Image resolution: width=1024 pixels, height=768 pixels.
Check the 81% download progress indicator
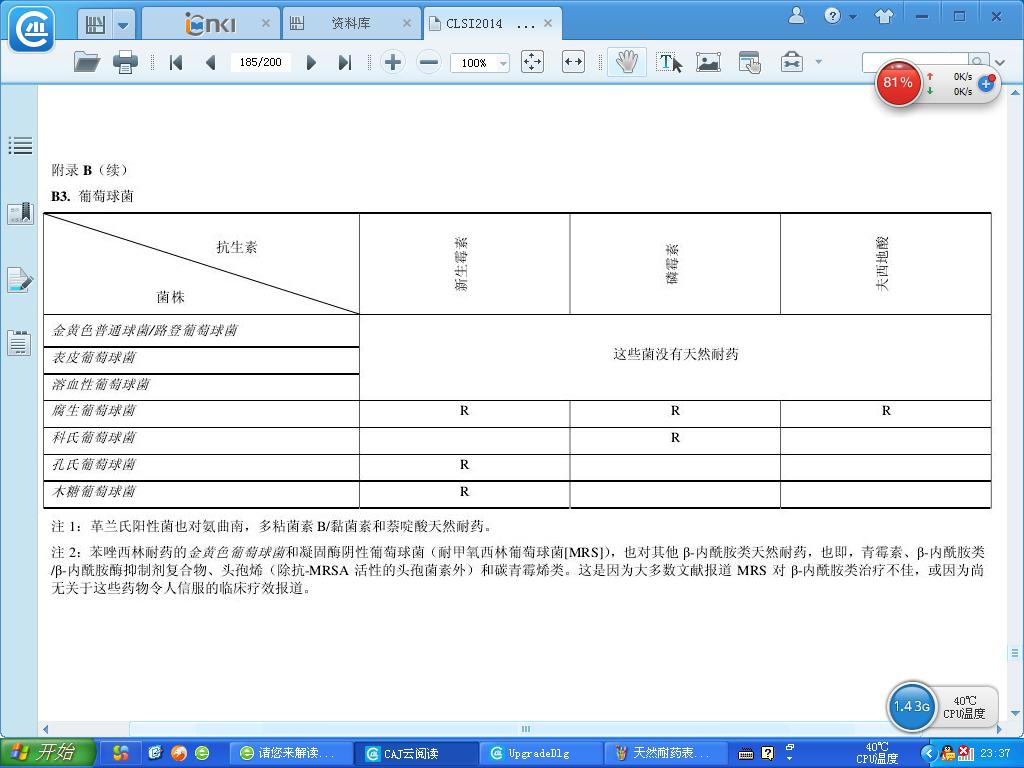(898, 83)
